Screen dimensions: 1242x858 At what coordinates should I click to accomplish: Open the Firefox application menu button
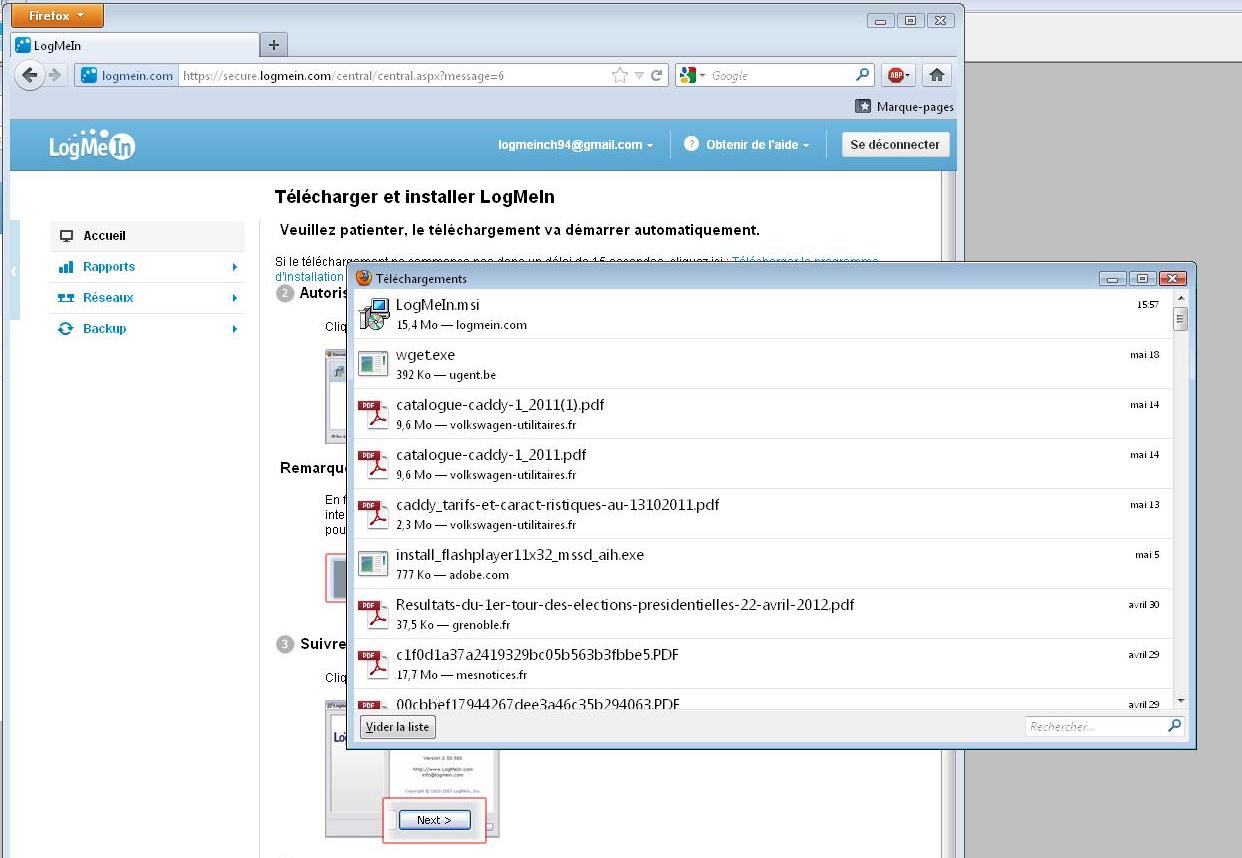(57, 16)
